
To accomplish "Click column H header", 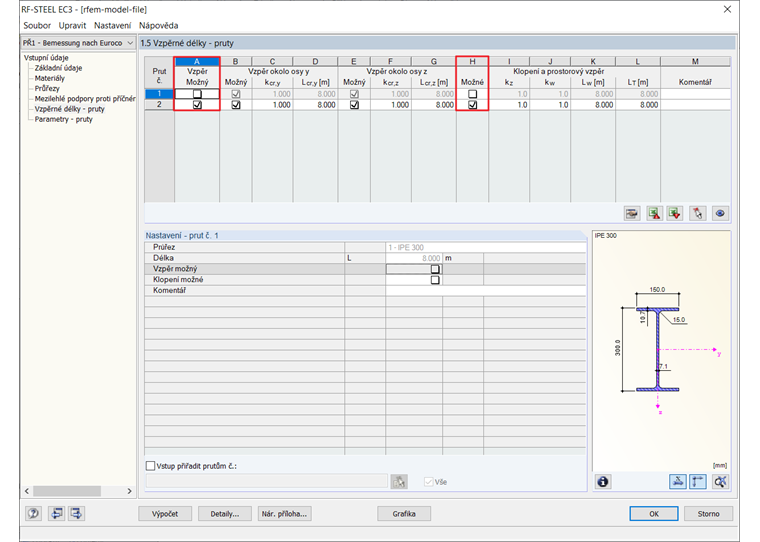I will coord(472,62).
